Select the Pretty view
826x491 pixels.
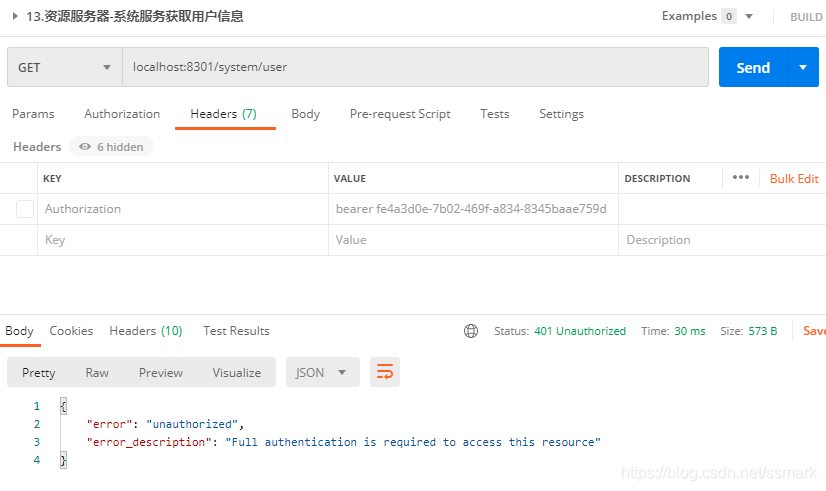coord(38,373)
